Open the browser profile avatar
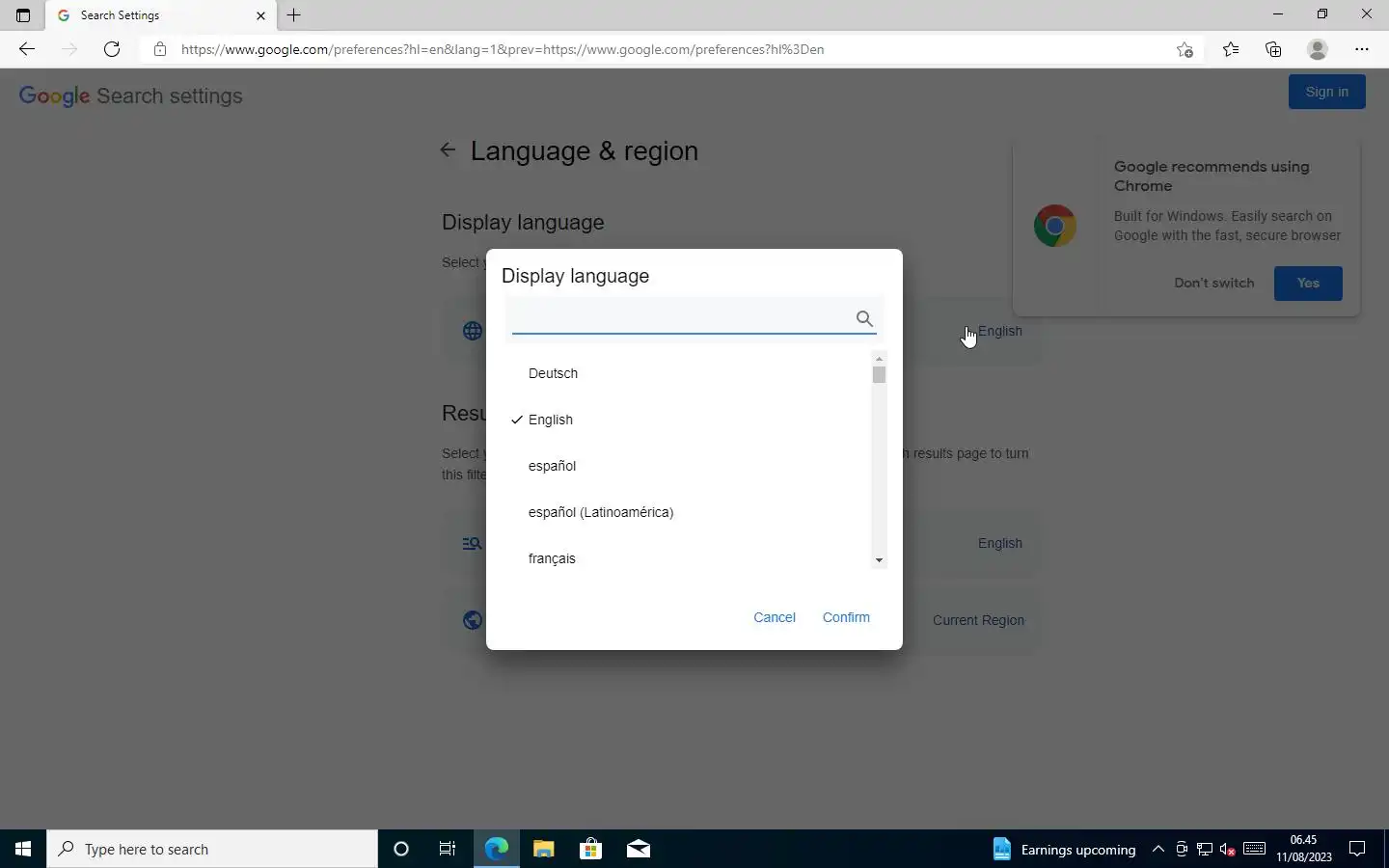Screen dimensions: 1389x868 click(1318, 49)
